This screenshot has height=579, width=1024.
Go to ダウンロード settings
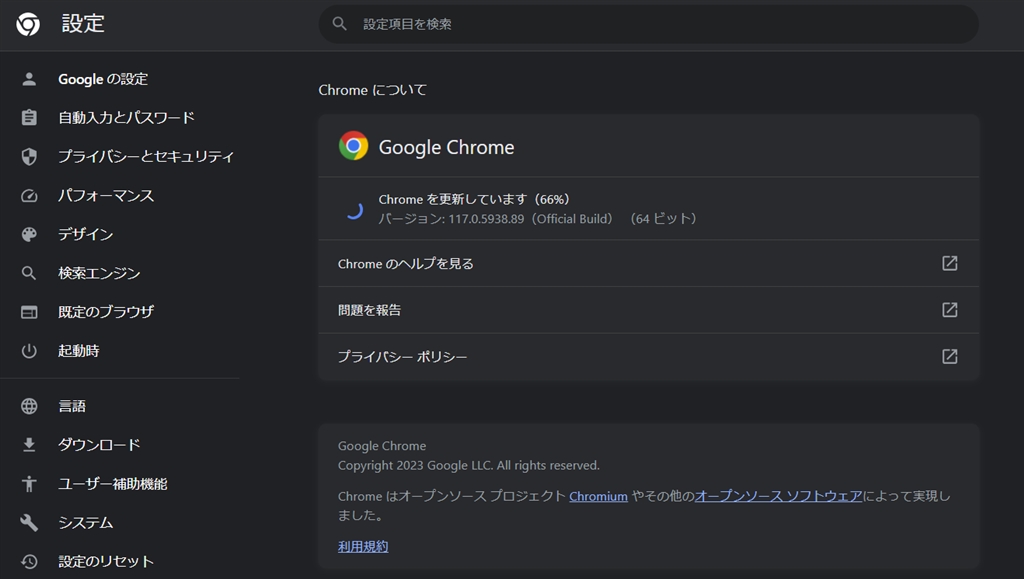click(99, 445)
